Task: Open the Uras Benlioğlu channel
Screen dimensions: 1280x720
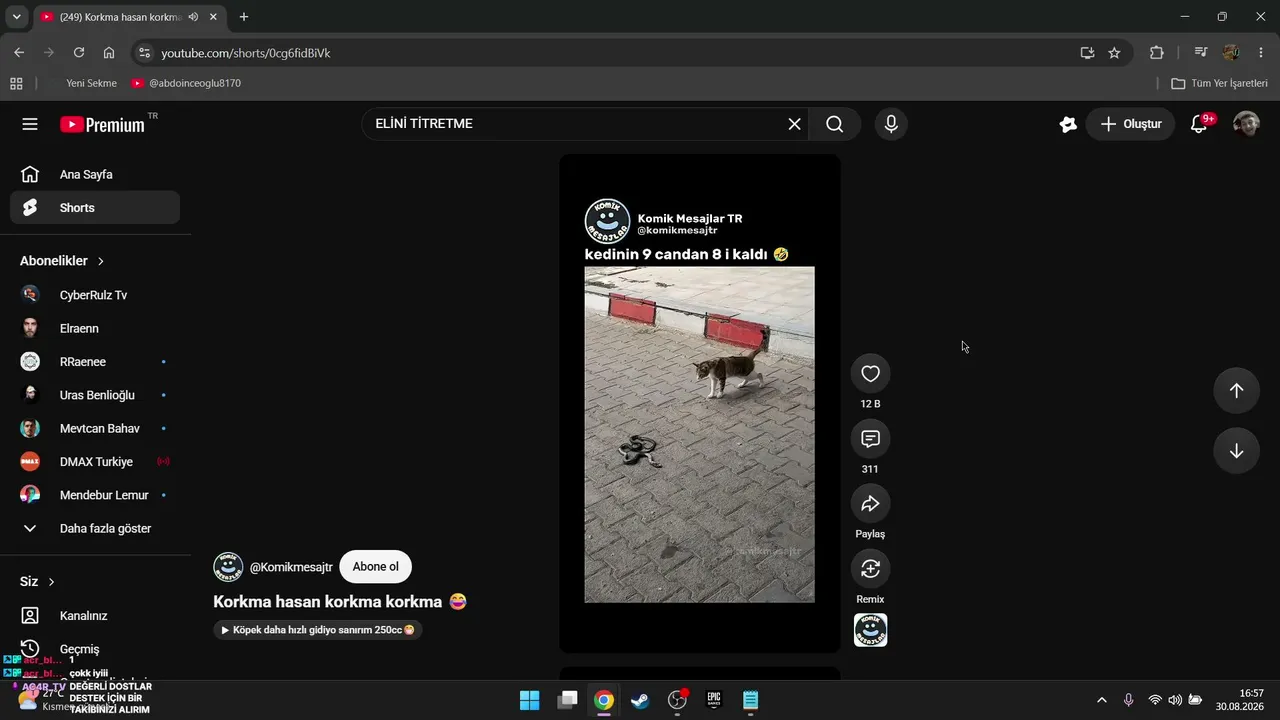Action: pyautogui.click(x=95, y=395)
